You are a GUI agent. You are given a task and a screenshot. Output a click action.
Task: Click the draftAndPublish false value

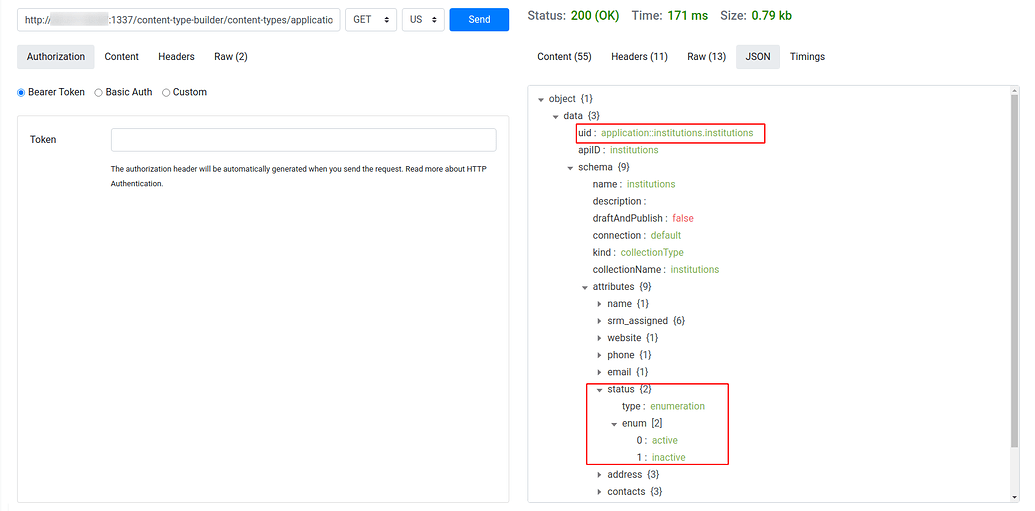[683, 219]
